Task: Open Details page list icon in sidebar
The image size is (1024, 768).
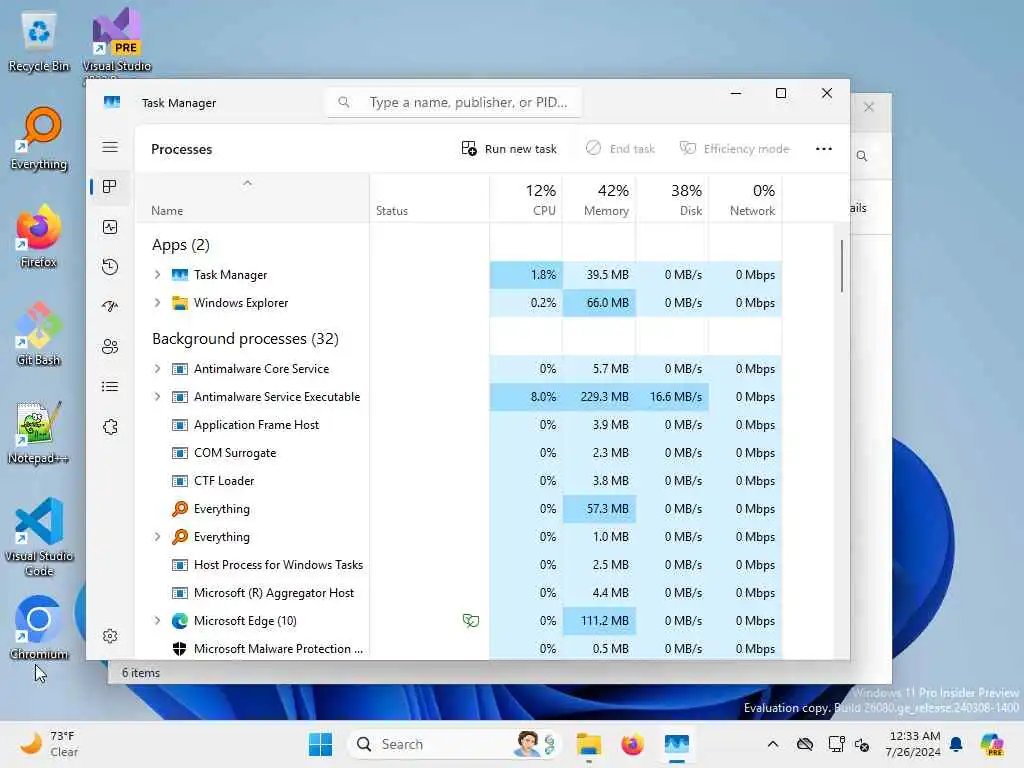Action: (110, 387)
